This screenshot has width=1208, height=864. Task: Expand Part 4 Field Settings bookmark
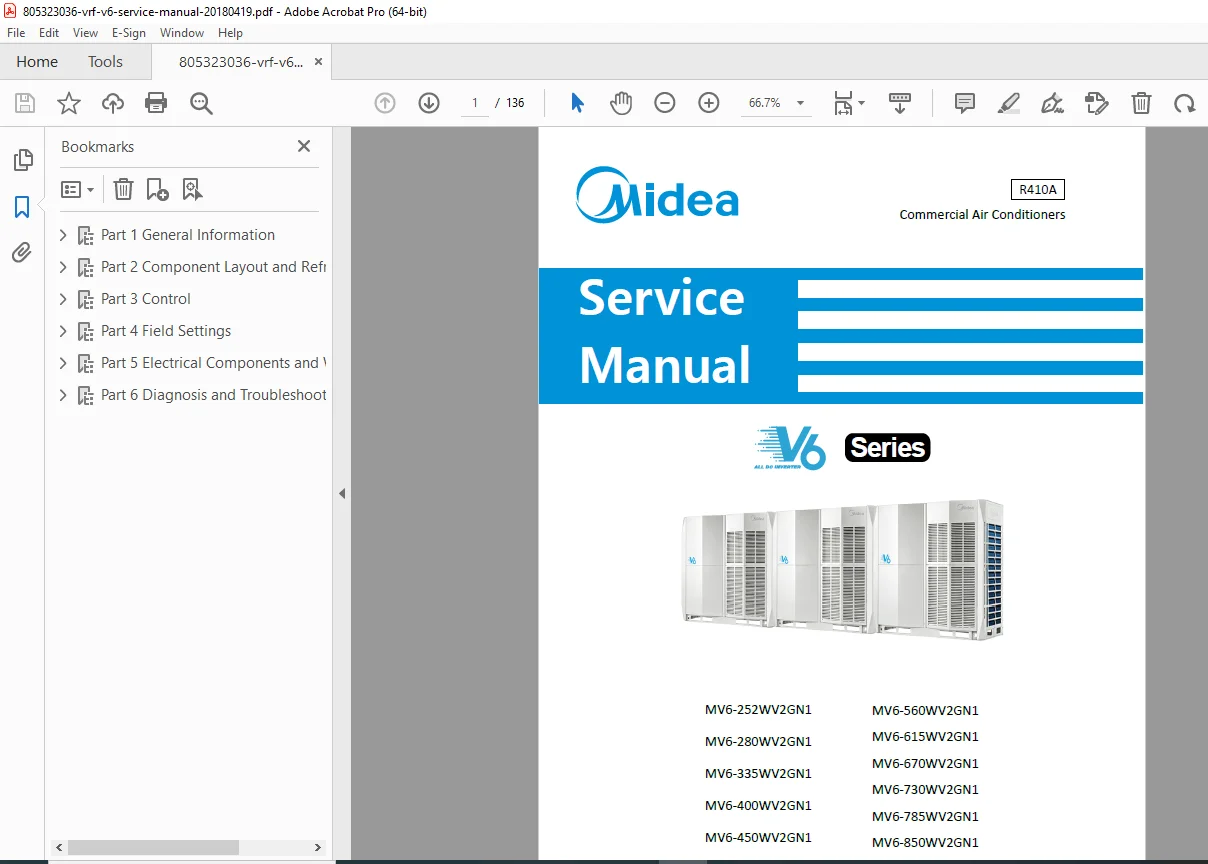click(63, 331)
